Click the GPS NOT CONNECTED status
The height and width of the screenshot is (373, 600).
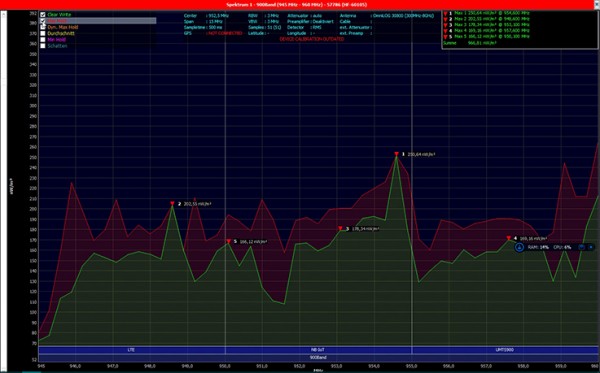pyautogui.click(x=225, y=33)
